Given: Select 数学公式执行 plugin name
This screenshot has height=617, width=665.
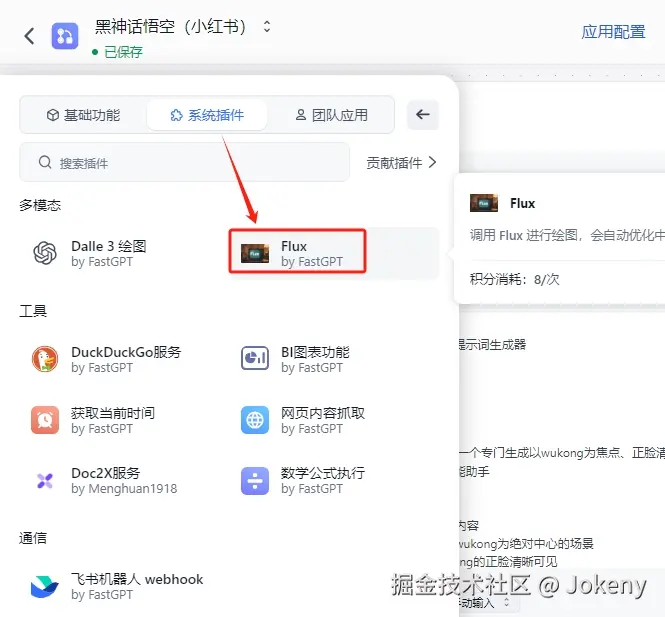Looking at the screenshot, I should click(323, 473).
